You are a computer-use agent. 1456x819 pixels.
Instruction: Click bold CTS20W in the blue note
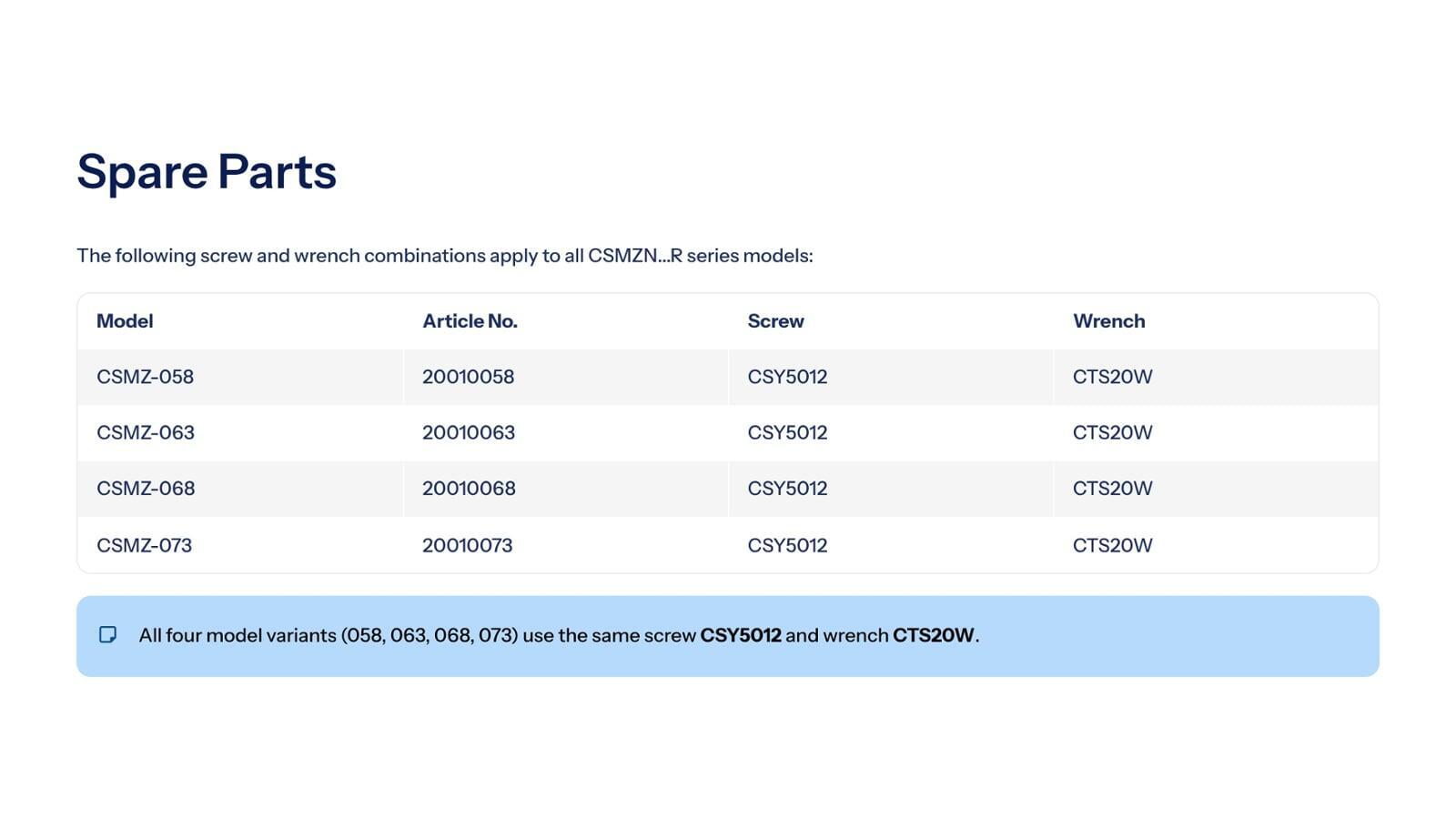[x=933, y=635]
